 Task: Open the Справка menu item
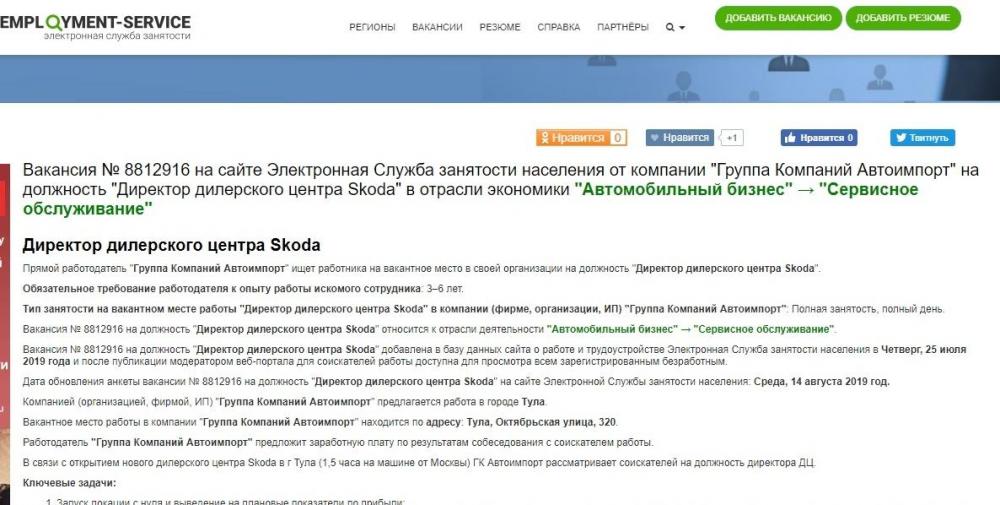tap(558, 27)
